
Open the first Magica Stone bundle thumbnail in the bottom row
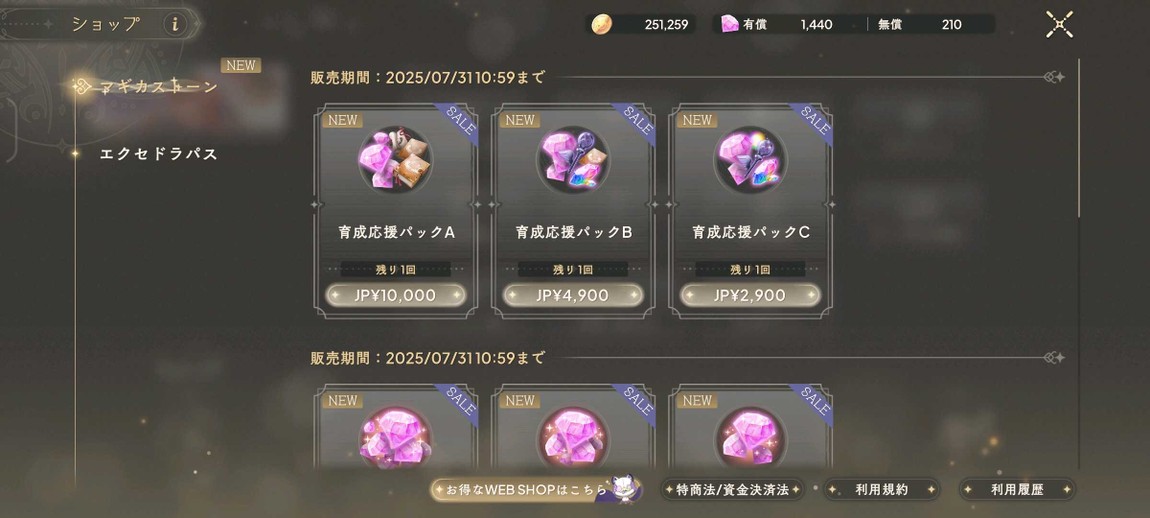(x=395, y=437)
